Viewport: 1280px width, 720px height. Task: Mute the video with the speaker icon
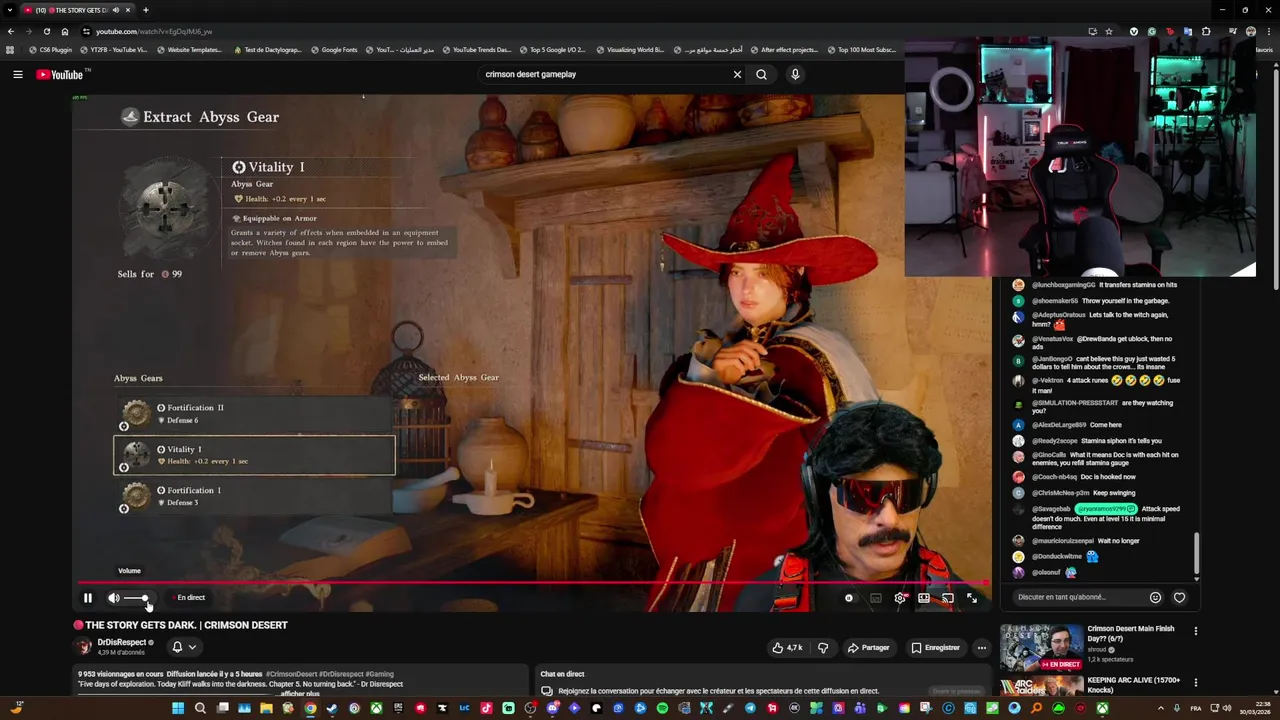click(x=113, y=598)
